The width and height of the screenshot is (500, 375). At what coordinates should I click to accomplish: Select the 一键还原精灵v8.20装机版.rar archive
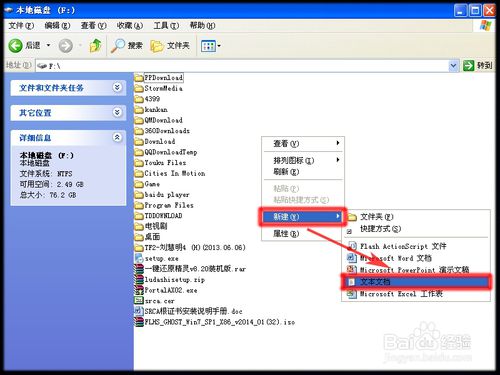tap(190, 269)
